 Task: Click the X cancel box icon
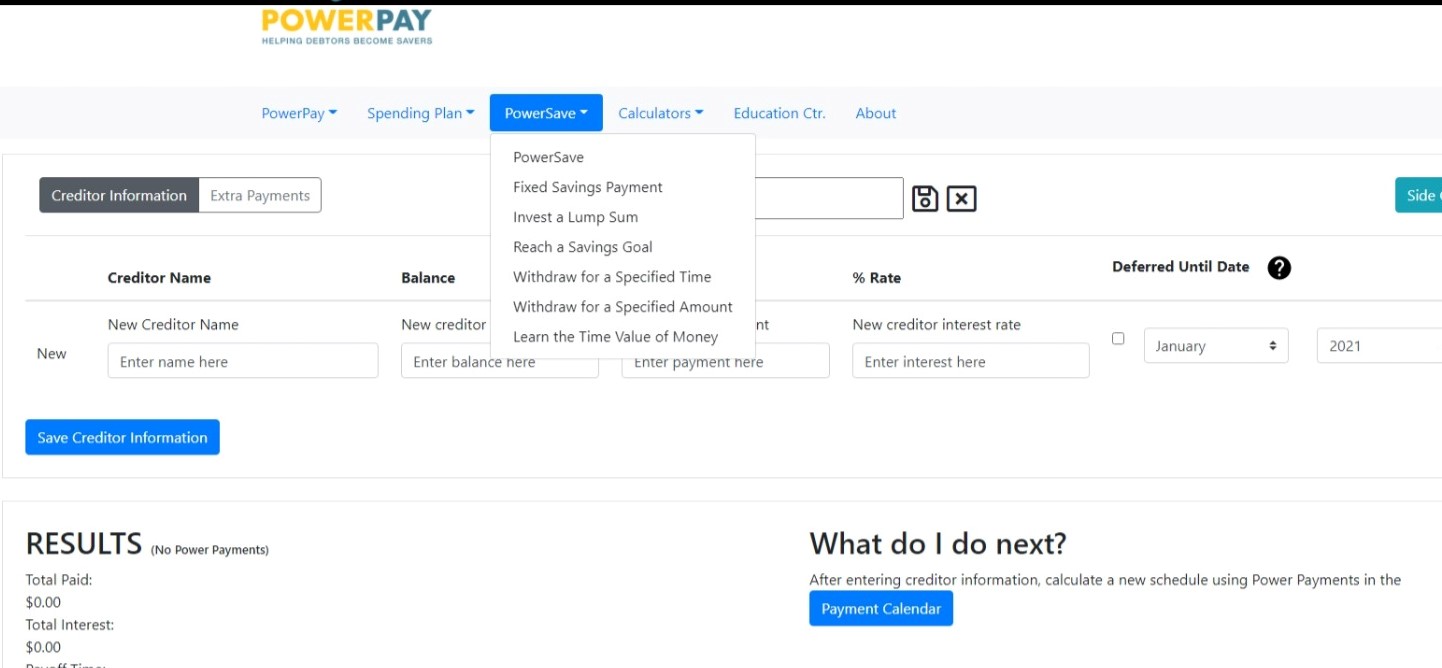pyautogui.click(x=961, y=198)
